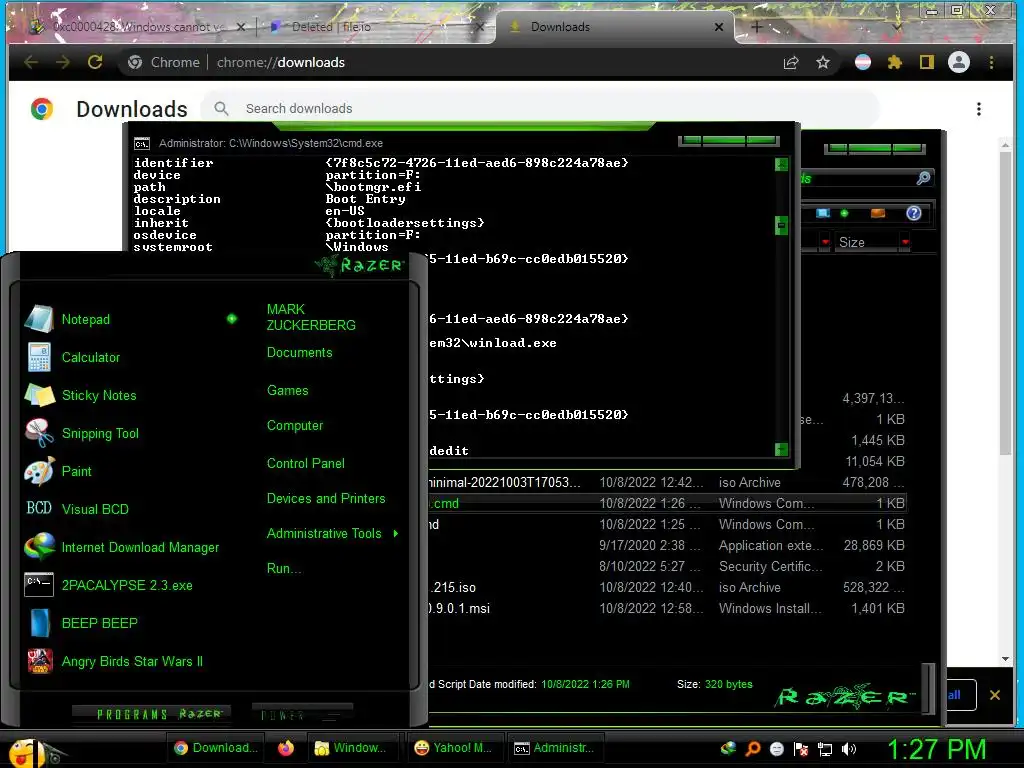Click the orange magnifier tray icon
This screenshot has width=1024, height=768.
753,749
